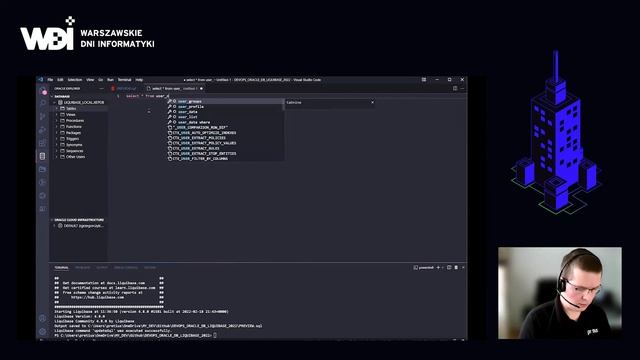
Task: Switch to the OUTPUT panel tab
Action: tap(102, 268)
